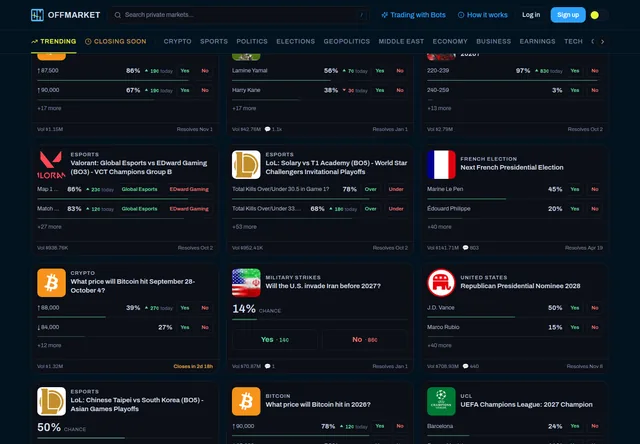Viewport: 640px width, 444px height.
Task: Select the Geopolitics category
Action: click(x=347, y=42)
